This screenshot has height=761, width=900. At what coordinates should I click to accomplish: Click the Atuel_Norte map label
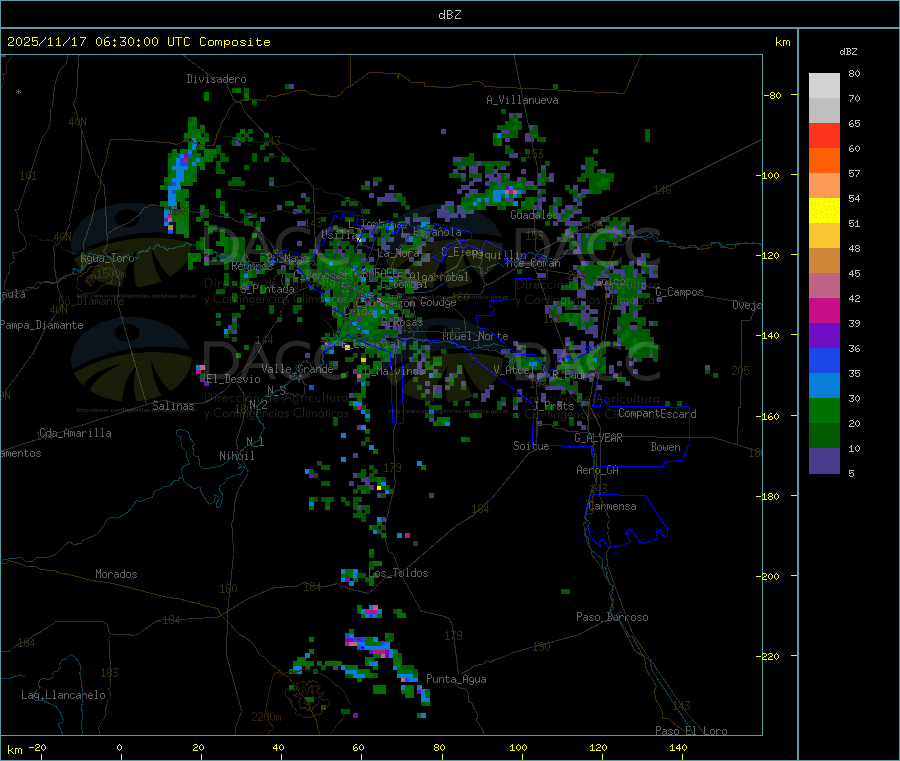[475, 336]
